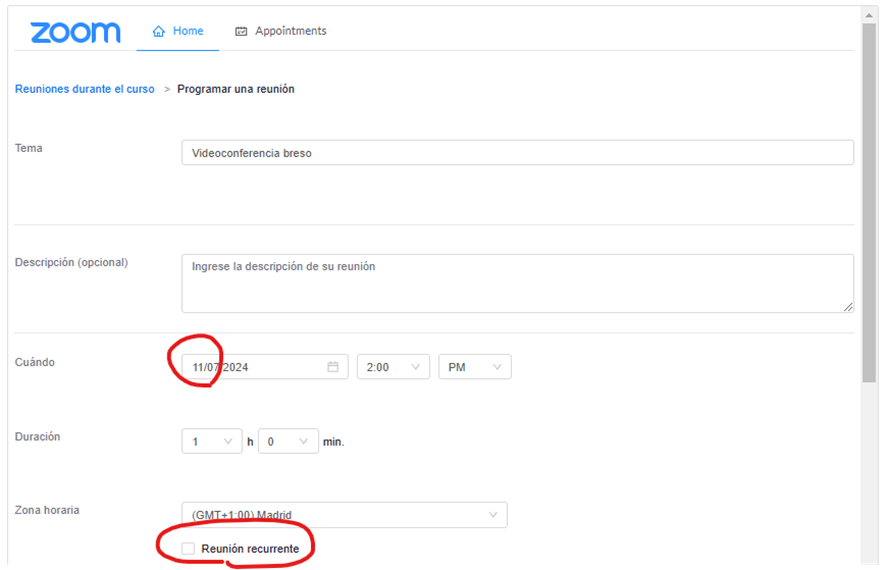Screen dimensions: 886x570
Task: Click the Tema label
Action: 28,148
